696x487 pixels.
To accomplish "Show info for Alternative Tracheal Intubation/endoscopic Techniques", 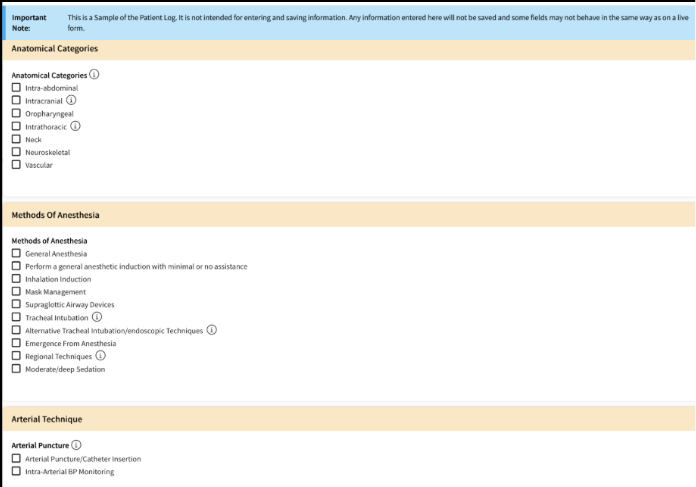I will (x=212, y=330).
